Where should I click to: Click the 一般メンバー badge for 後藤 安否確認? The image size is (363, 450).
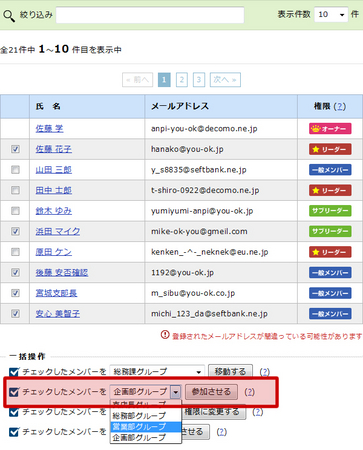coord(330,273)
